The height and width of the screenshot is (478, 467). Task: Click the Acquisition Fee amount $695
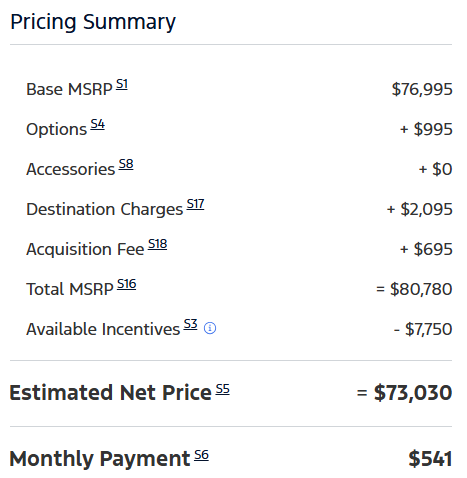pyautogui.click(x=433, y=249)
